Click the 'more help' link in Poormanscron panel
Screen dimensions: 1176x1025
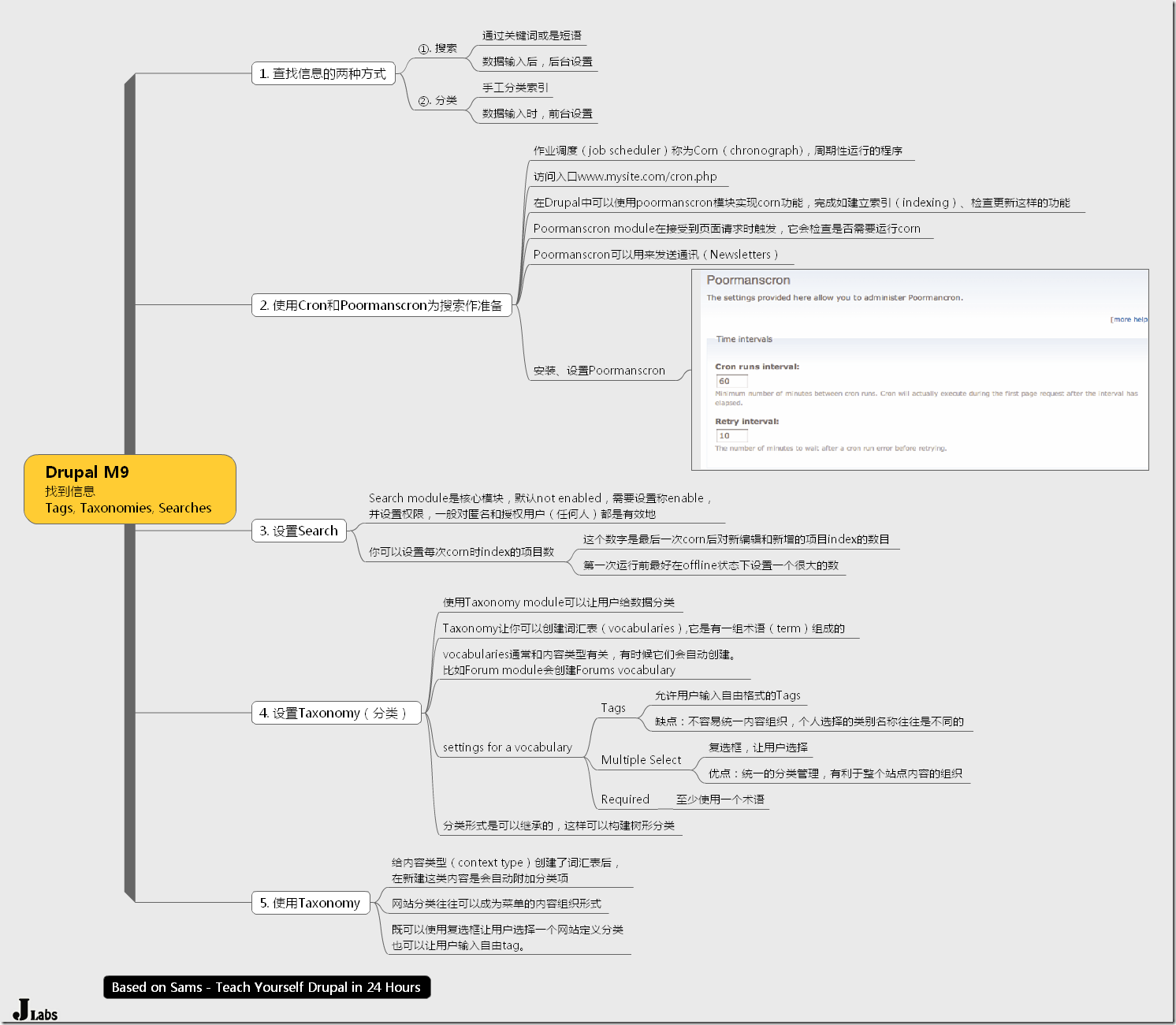(x=1129, y=319)
